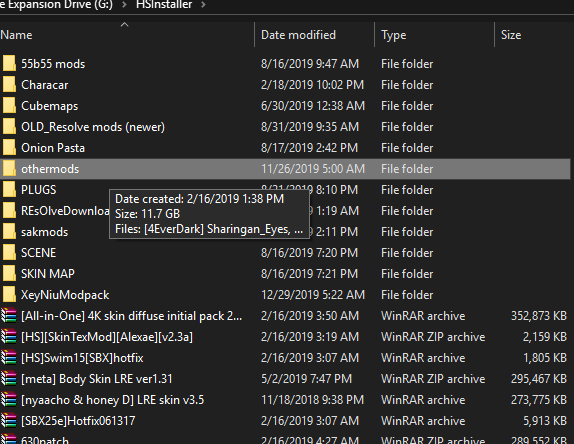Open the chevron after Expansion Drive (G:)

coord(124,5)
